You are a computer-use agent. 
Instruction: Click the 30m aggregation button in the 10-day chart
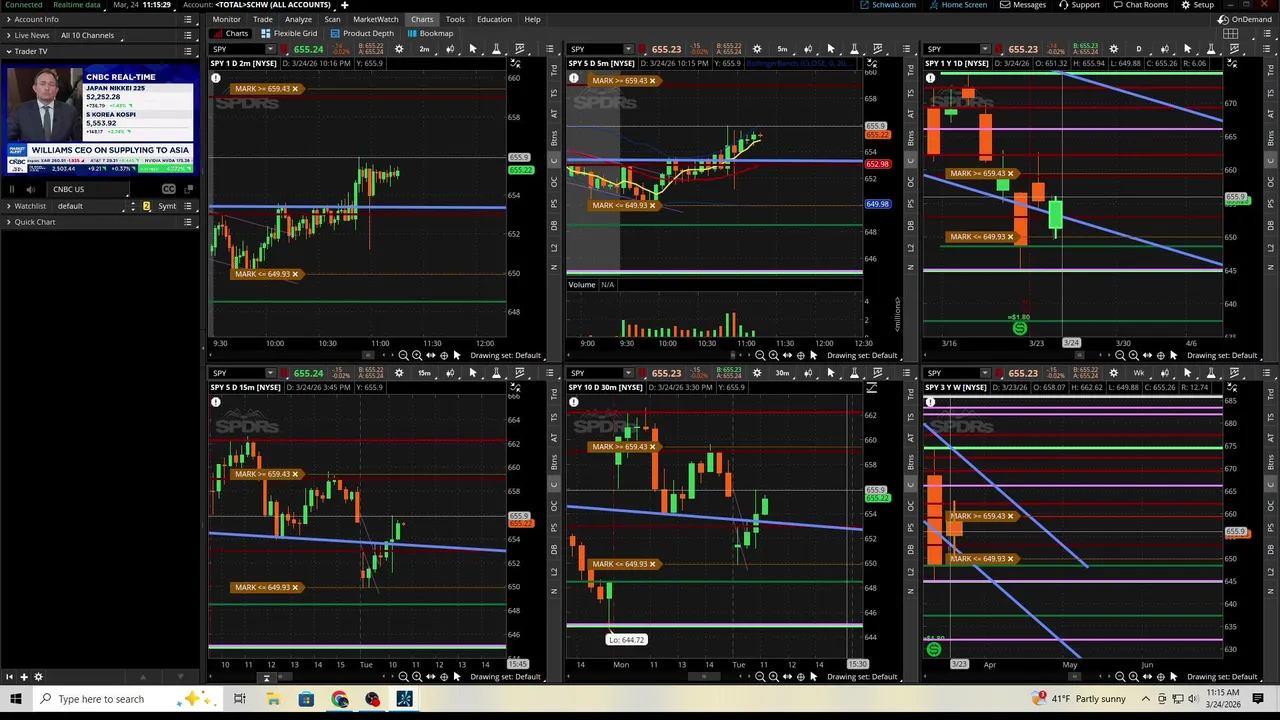(782, 373)
